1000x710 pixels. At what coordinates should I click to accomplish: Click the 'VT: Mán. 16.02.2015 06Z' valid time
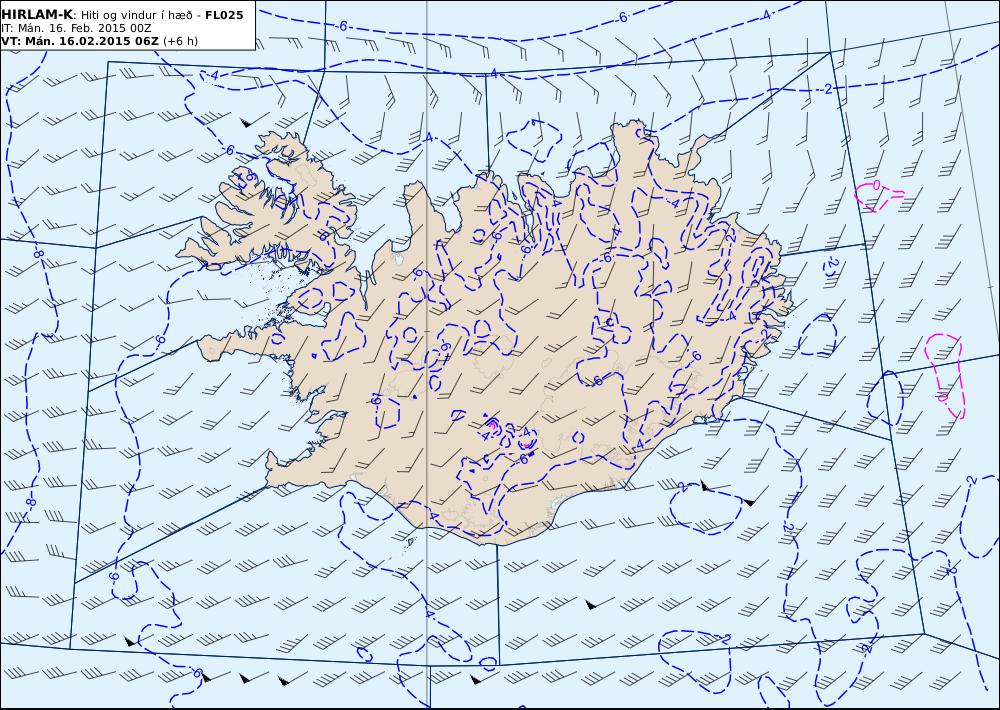(80, 41)
